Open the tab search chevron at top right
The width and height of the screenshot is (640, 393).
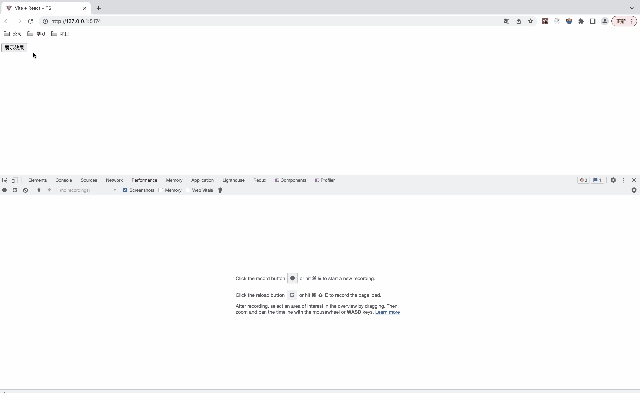pos(632,8)
